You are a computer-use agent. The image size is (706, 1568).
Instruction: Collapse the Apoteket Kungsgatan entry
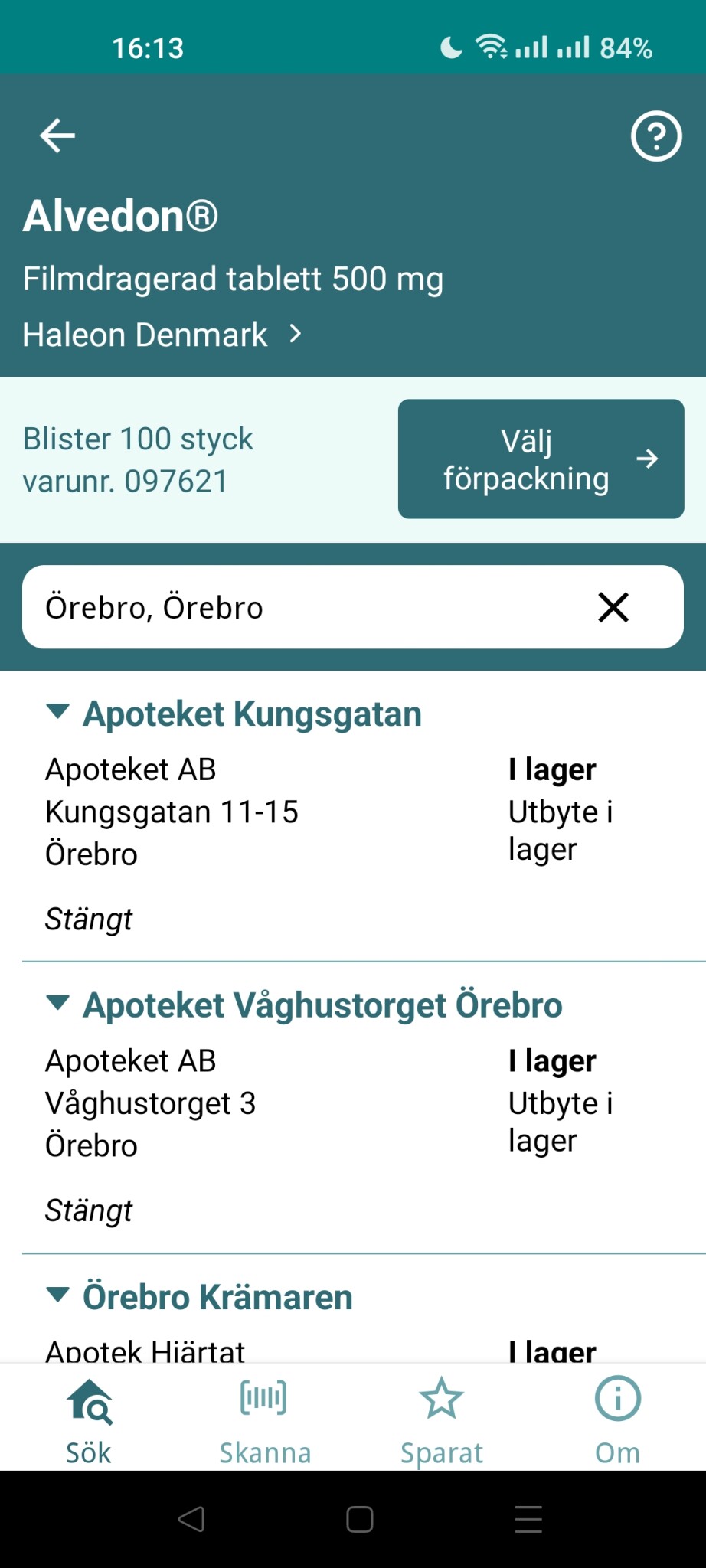click(58, 711)
